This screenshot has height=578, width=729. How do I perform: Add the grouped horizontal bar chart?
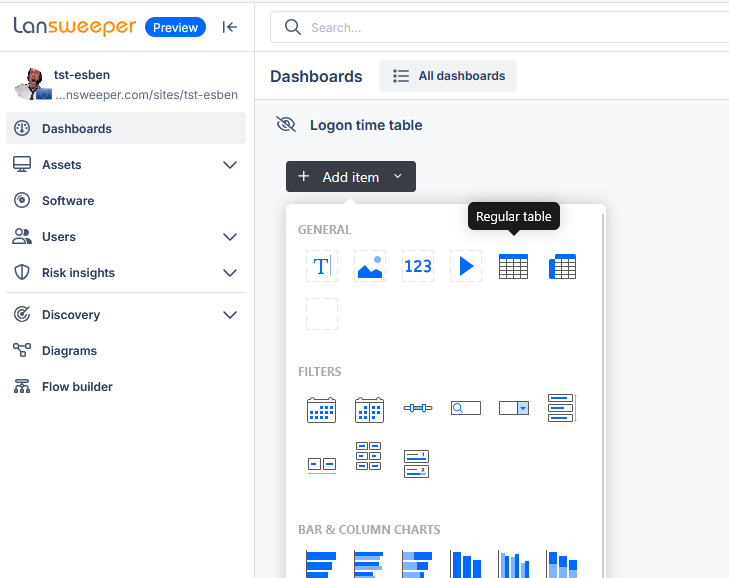click(x=369, y=564)
